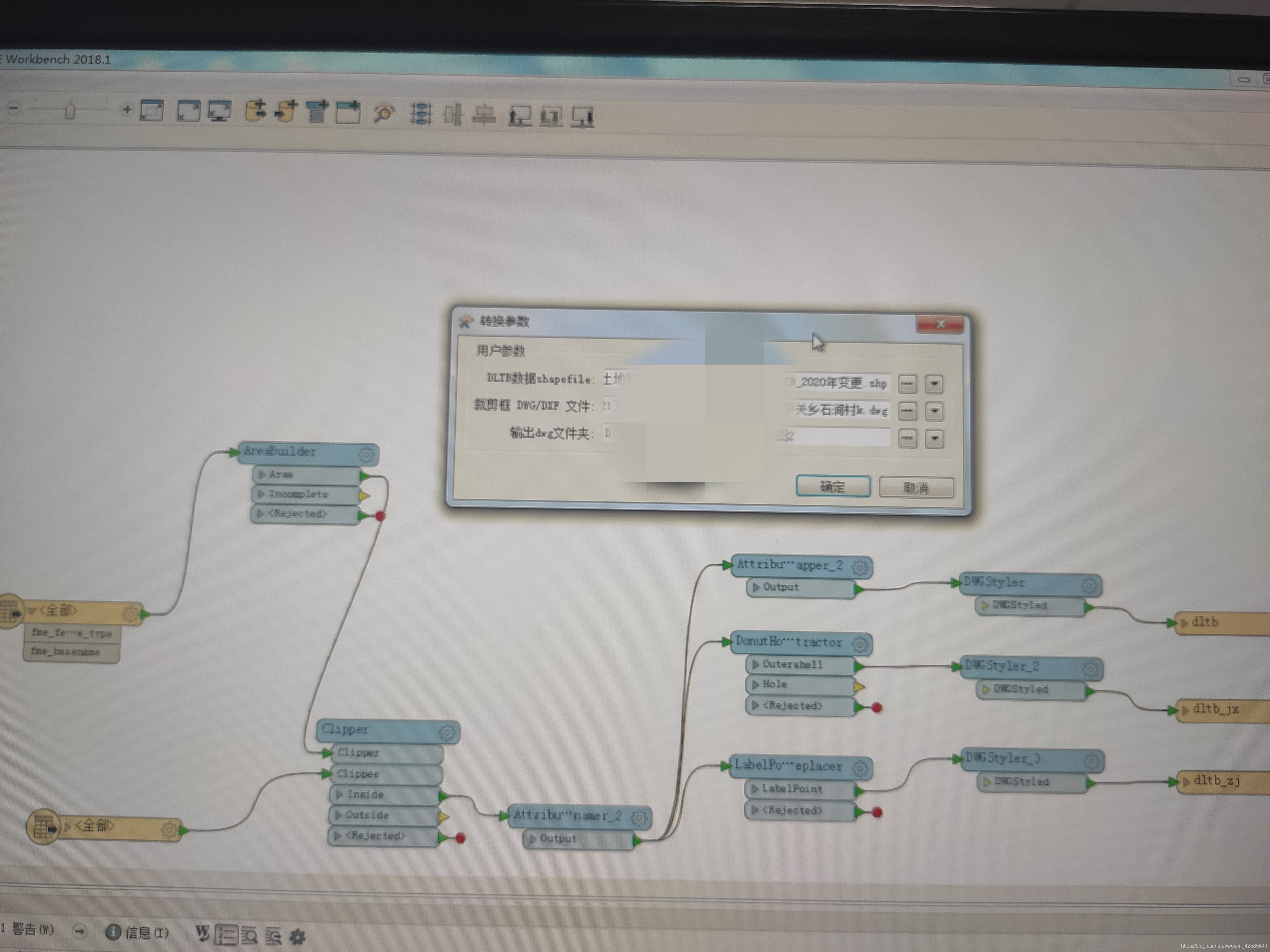The image size is (1270, 952).
Task: Click the DWGStyler_2 DWGStyled output port
Action: pos(1090,691)
